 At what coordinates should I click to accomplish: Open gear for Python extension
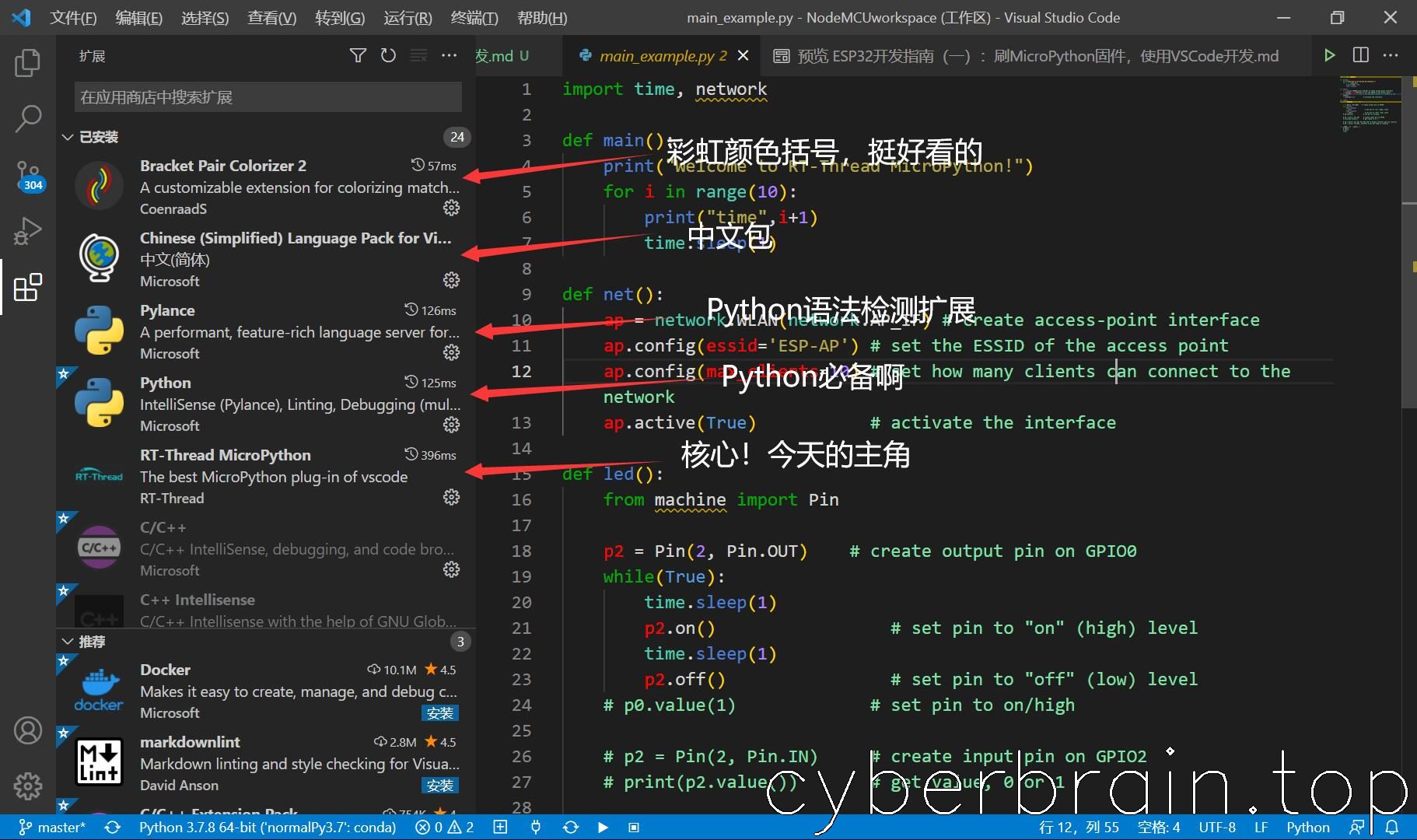451,425
